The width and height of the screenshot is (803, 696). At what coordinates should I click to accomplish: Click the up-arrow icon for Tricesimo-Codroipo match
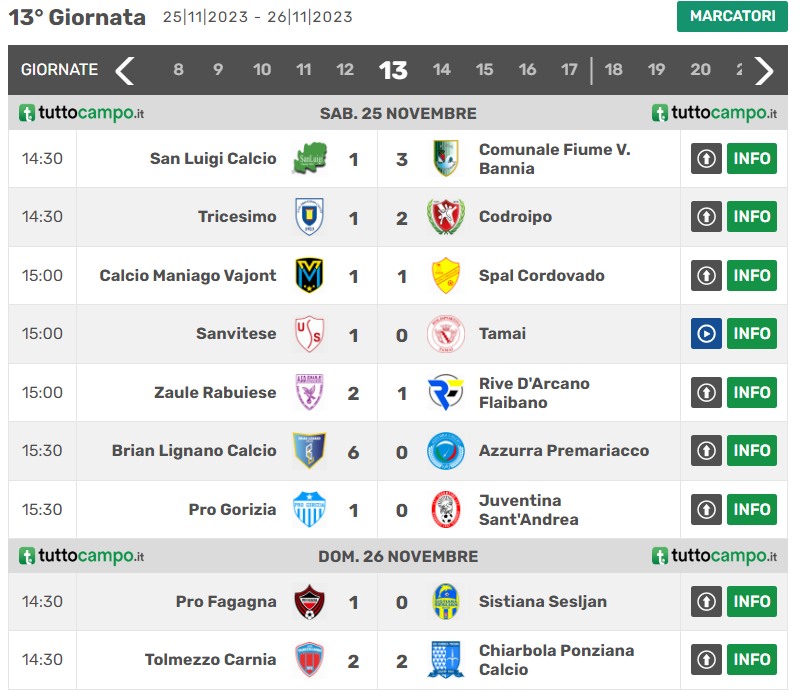coord(706,217)
